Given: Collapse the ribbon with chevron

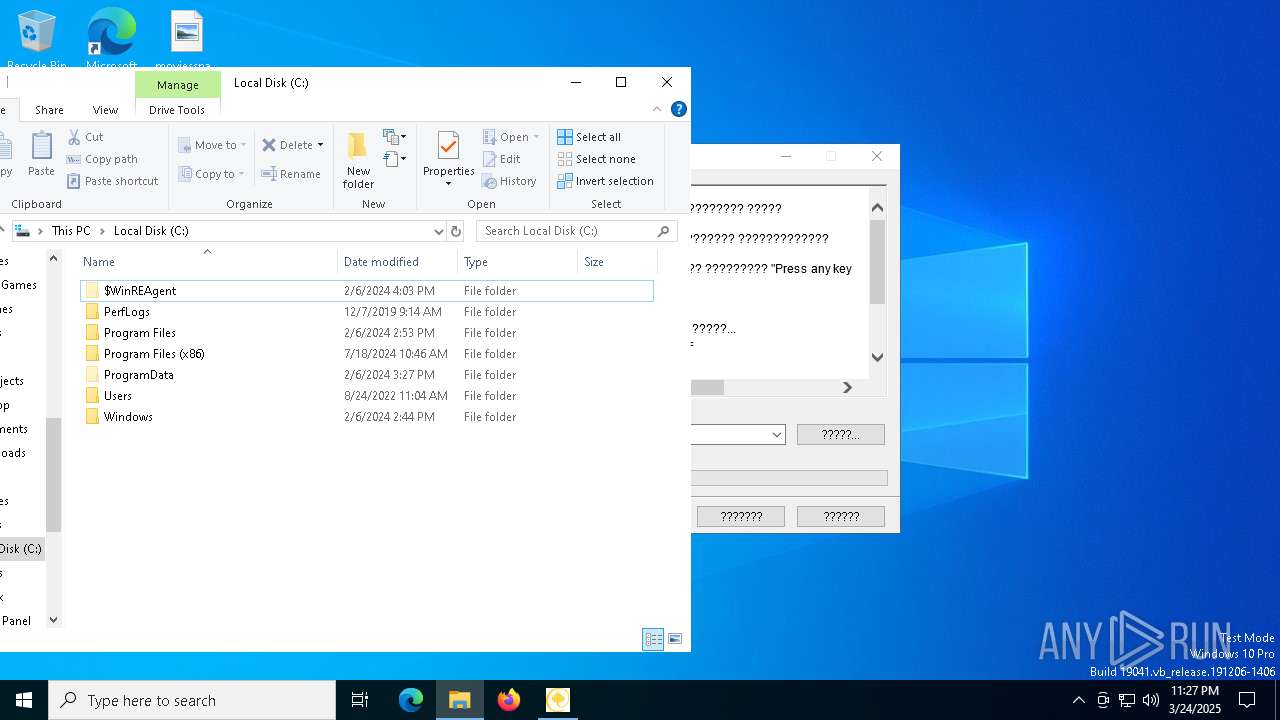Looking at the screenshot, I should [657, 109].
